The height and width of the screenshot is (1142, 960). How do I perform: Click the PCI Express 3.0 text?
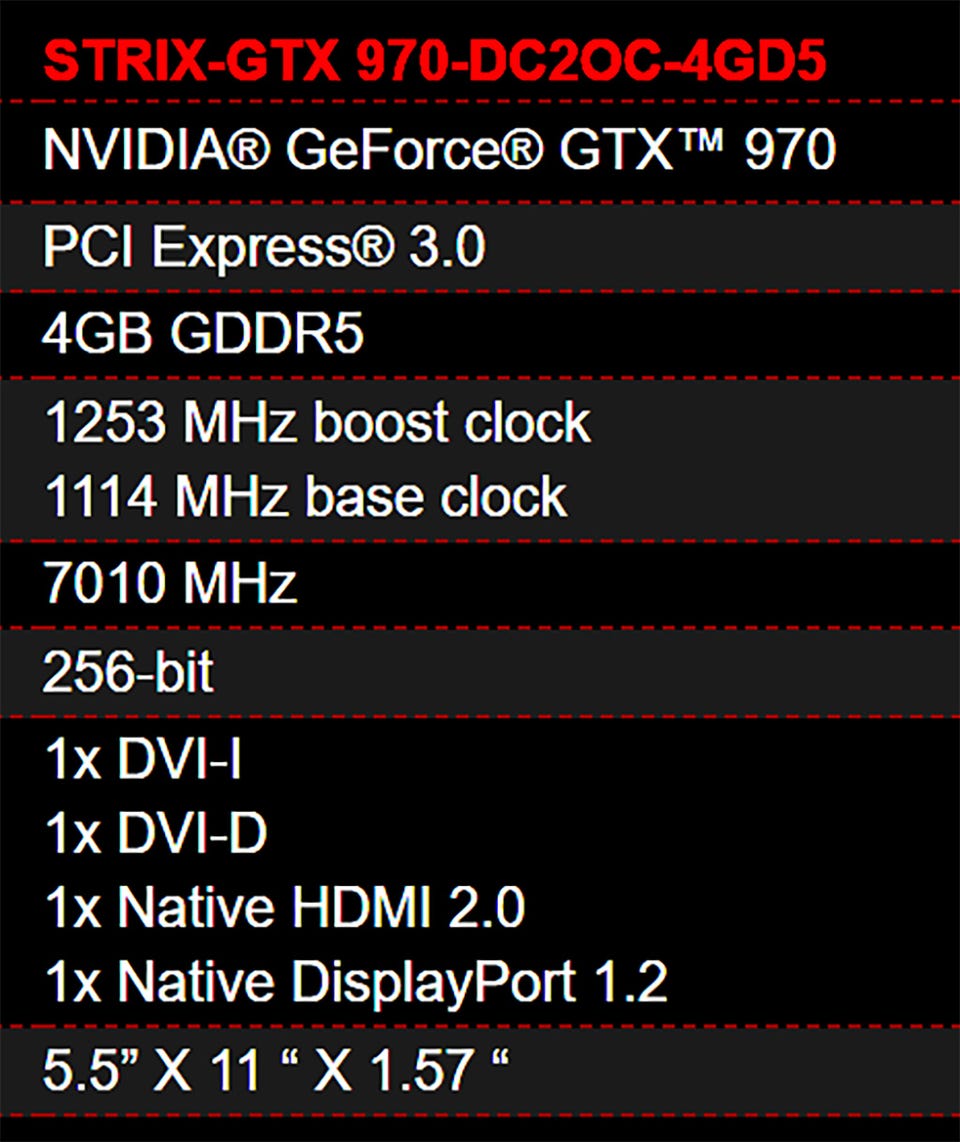263,246
